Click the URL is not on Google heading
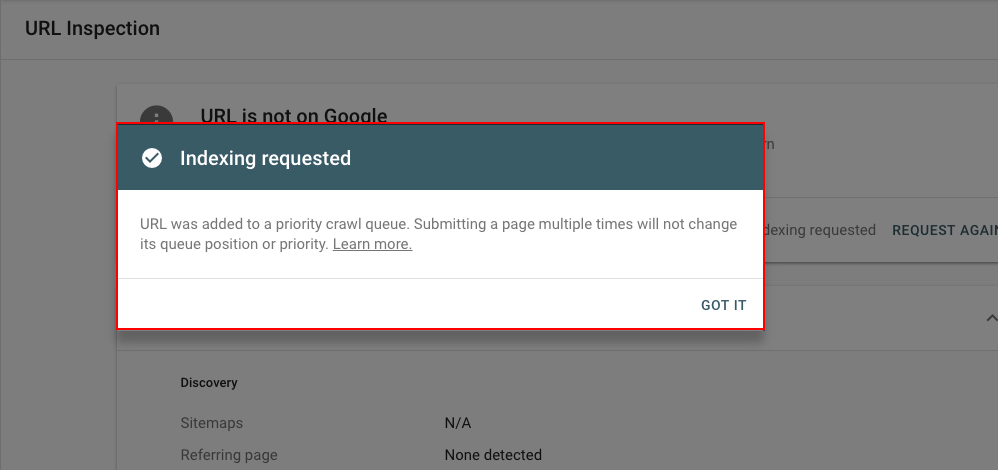Screen dimensions: 998x470 tap(293, 115)
